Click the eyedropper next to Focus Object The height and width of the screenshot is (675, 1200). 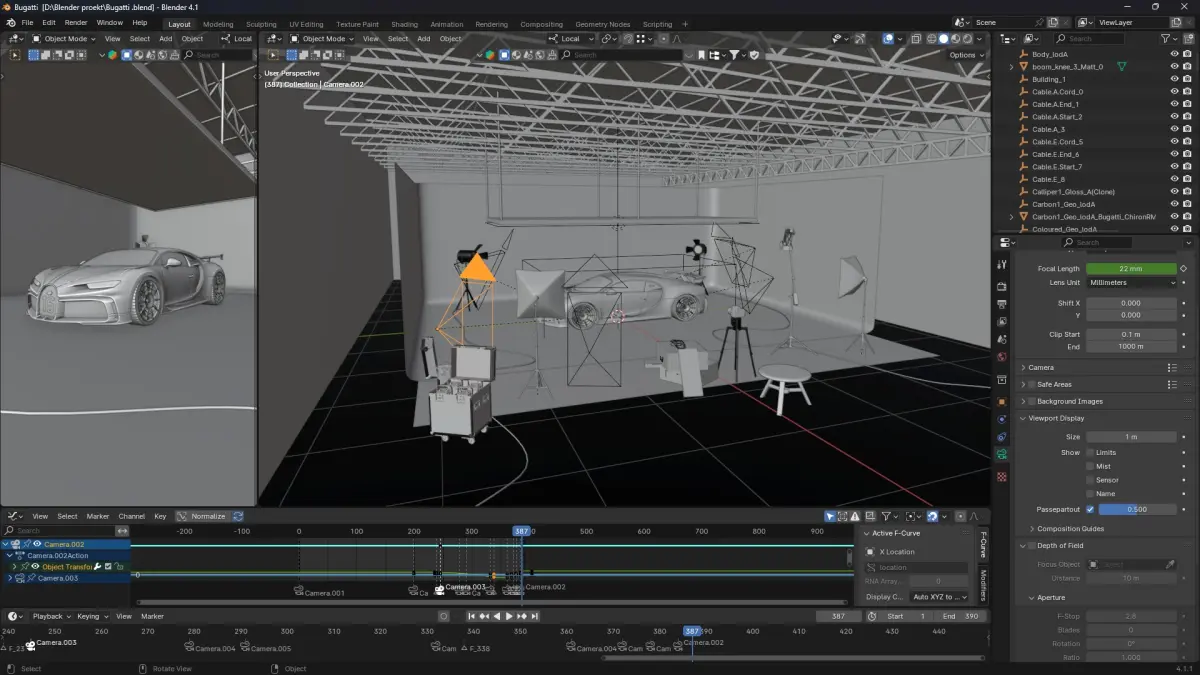(x=1170, y=565)
